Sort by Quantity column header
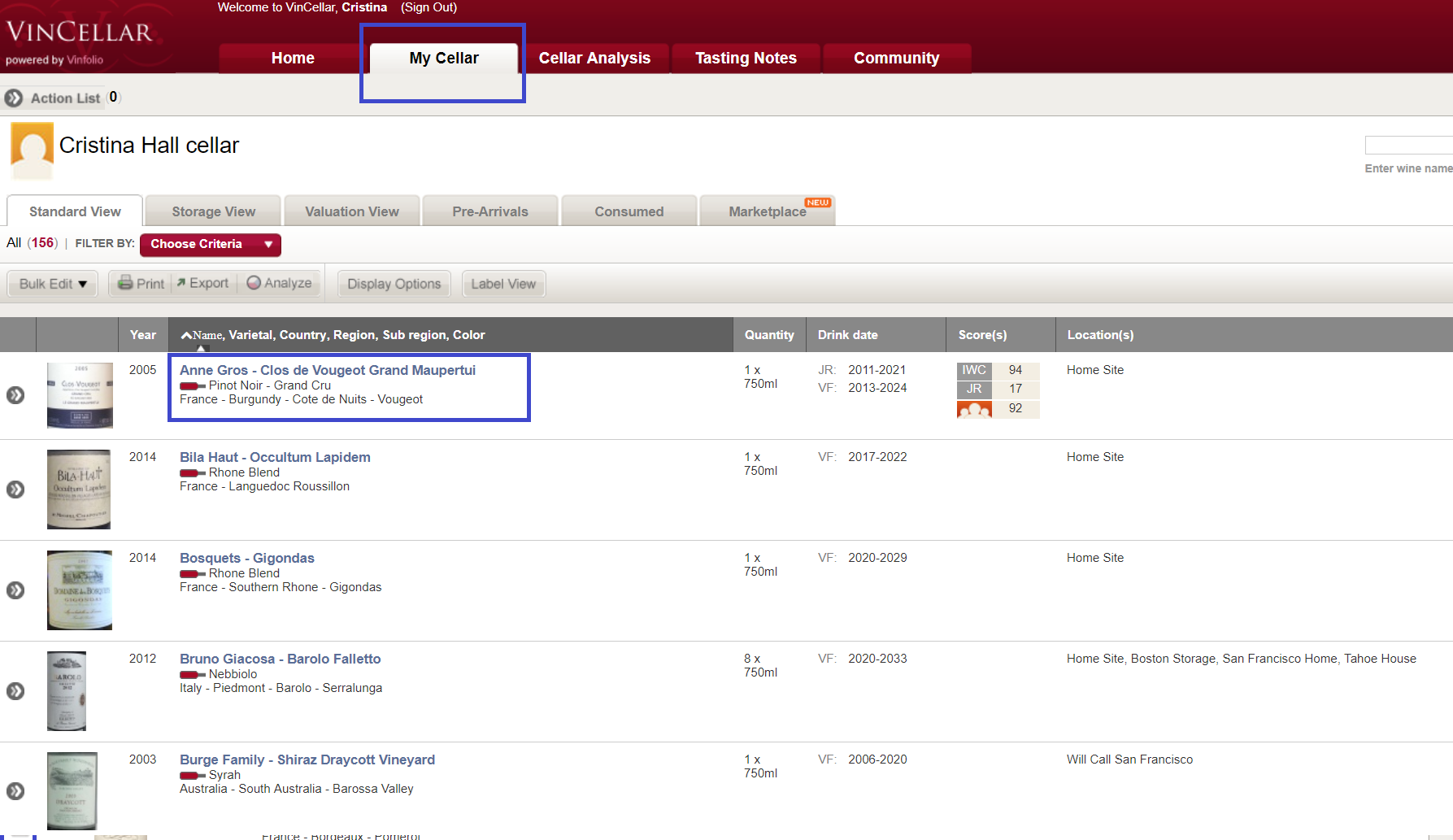 point(769,335)
